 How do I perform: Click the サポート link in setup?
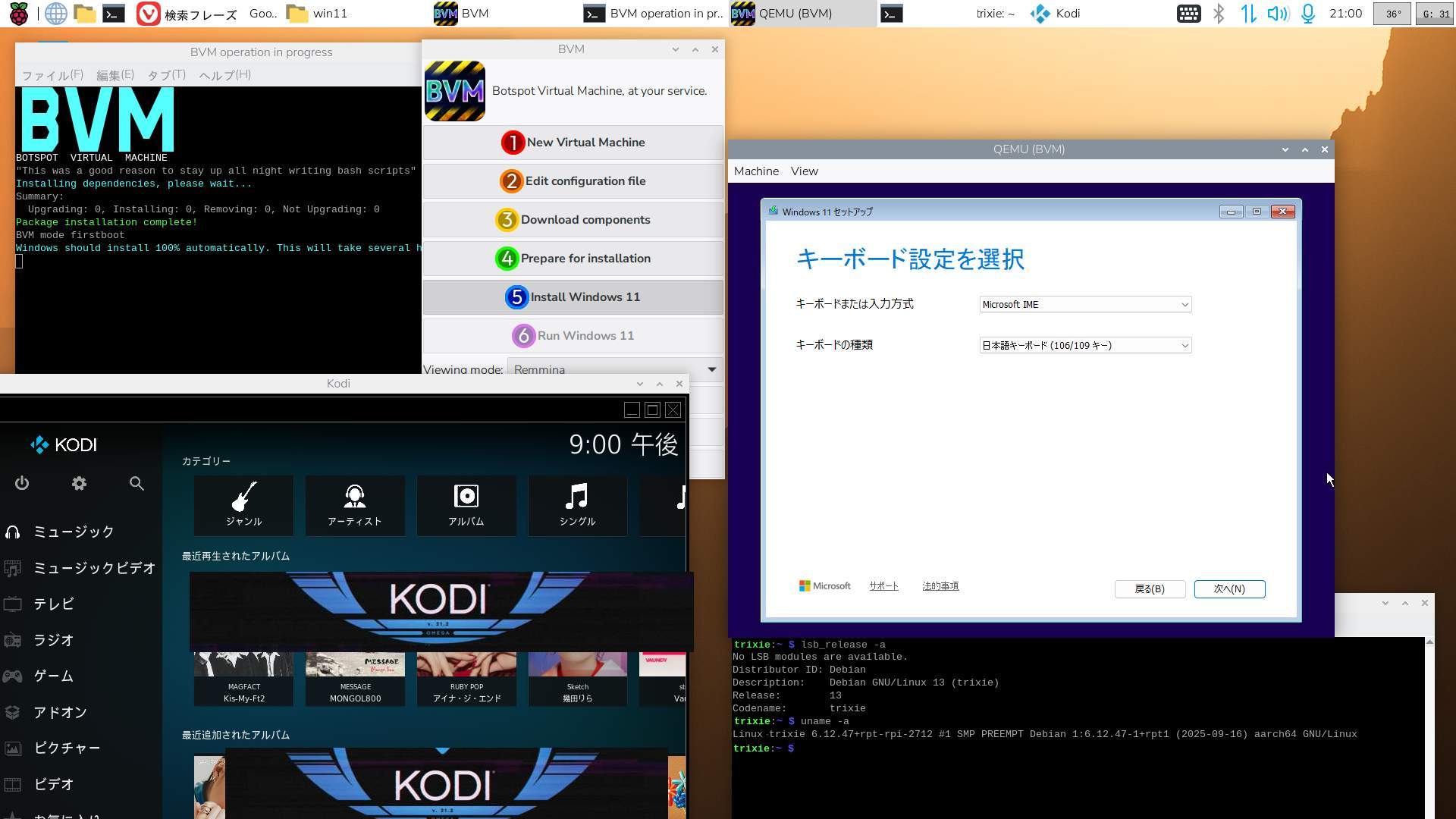[x=883, y=586]
